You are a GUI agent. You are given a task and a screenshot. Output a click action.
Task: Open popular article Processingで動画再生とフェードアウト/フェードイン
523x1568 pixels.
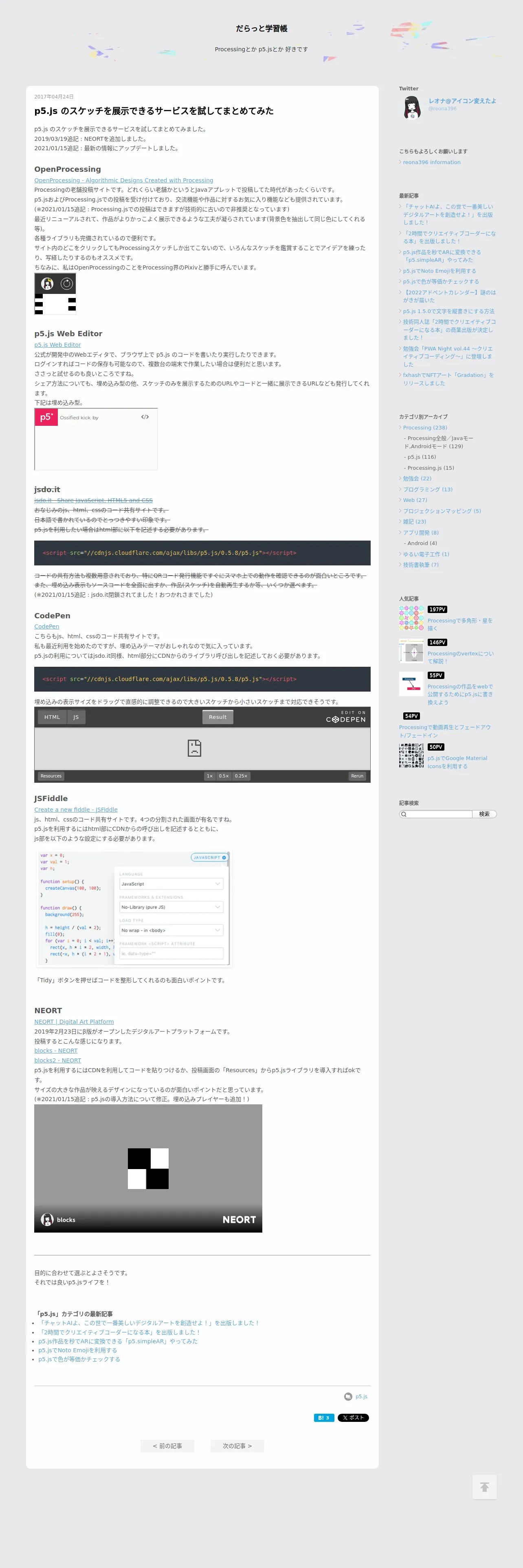pyautogui.click(x=445, y=731)
